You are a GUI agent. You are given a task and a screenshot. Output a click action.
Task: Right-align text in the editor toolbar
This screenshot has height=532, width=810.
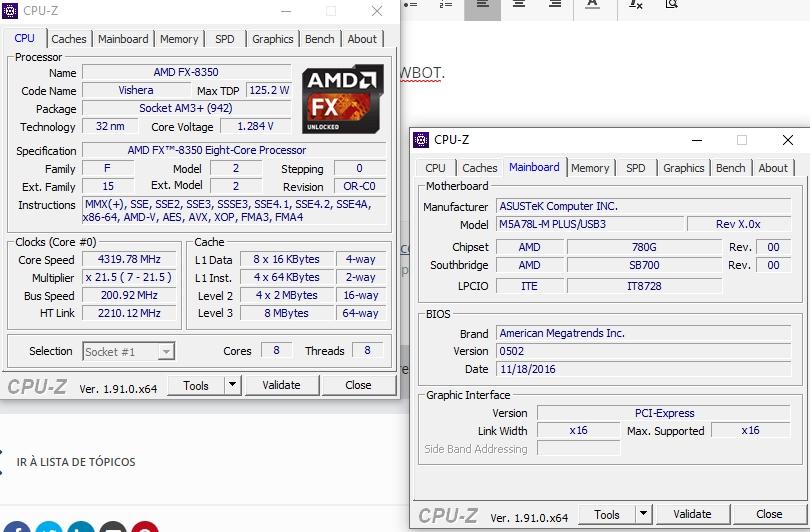coord(555,4)
